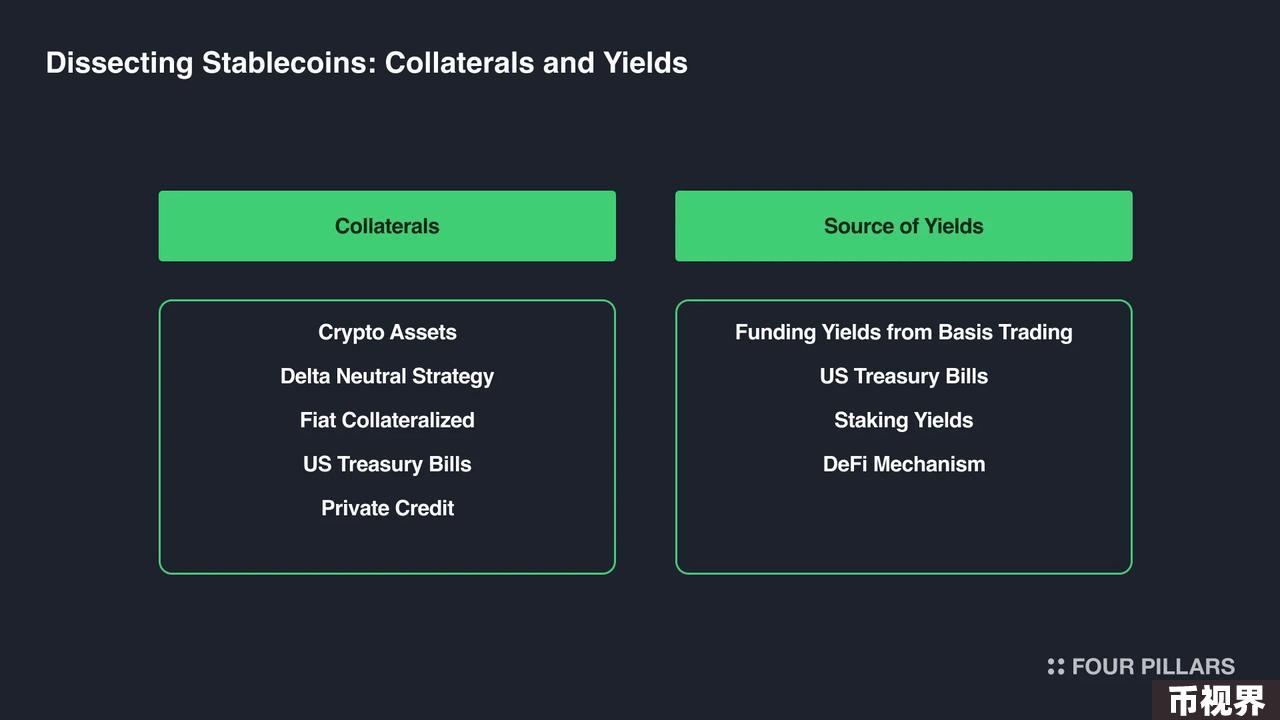Click US Treasury Bills under Source of Yields
Viewport: 1280px width, 720px height.
(x=904, y=376)
